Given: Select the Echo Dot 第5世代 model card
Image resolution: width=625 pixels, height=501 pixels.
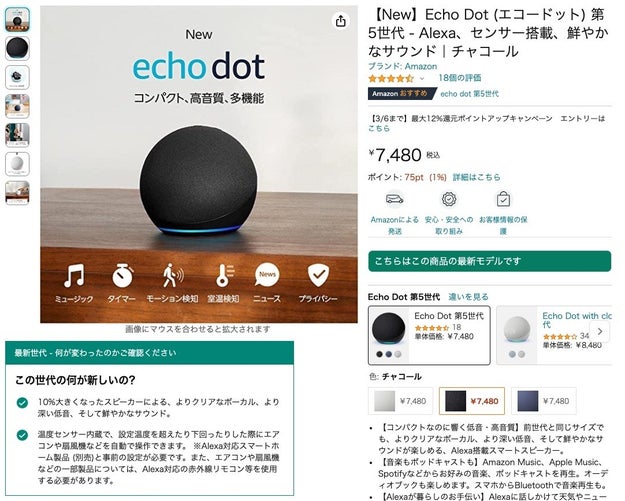Looking at the screenshot, I should coord(429,335).
